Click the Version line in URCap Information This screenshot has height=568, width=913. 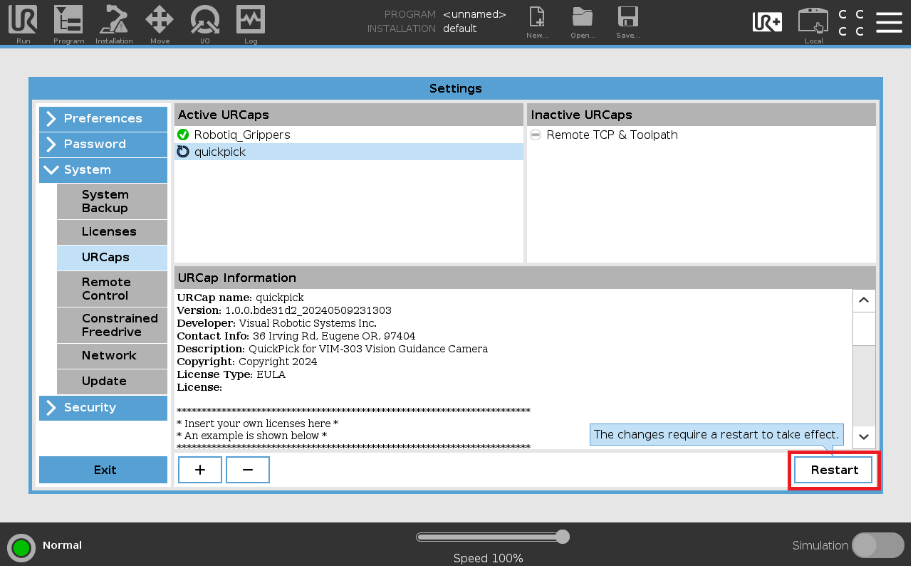[x=284, y=311]
